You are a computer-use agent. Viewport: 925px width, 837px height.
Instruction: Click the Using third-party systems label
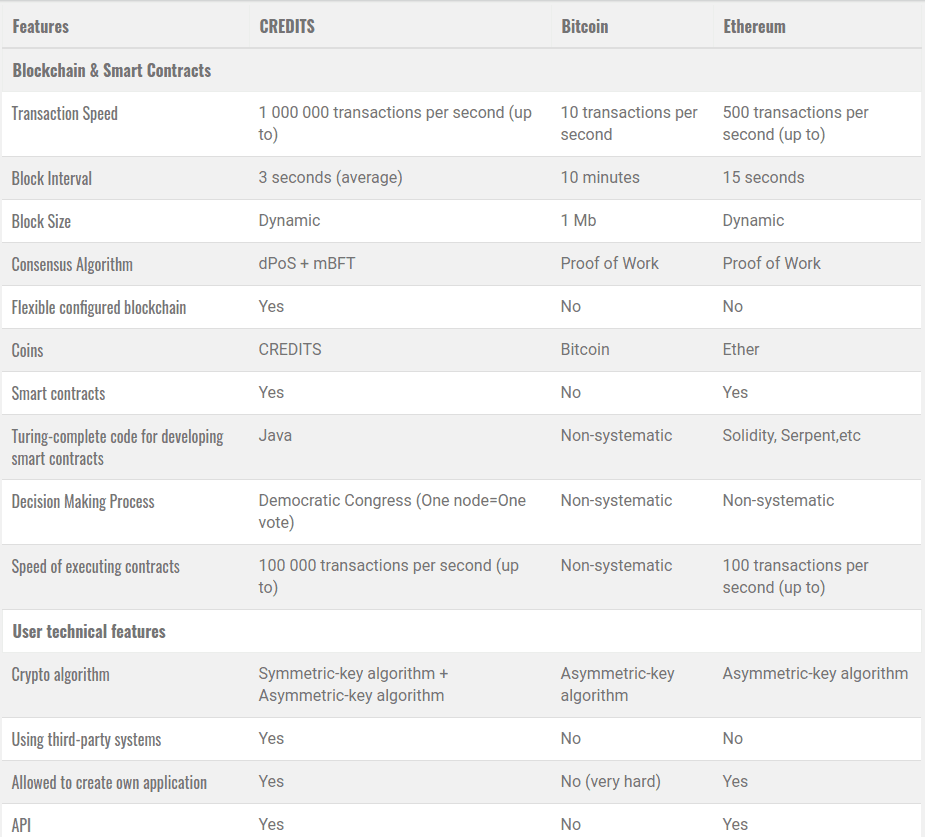click(87, 740)
